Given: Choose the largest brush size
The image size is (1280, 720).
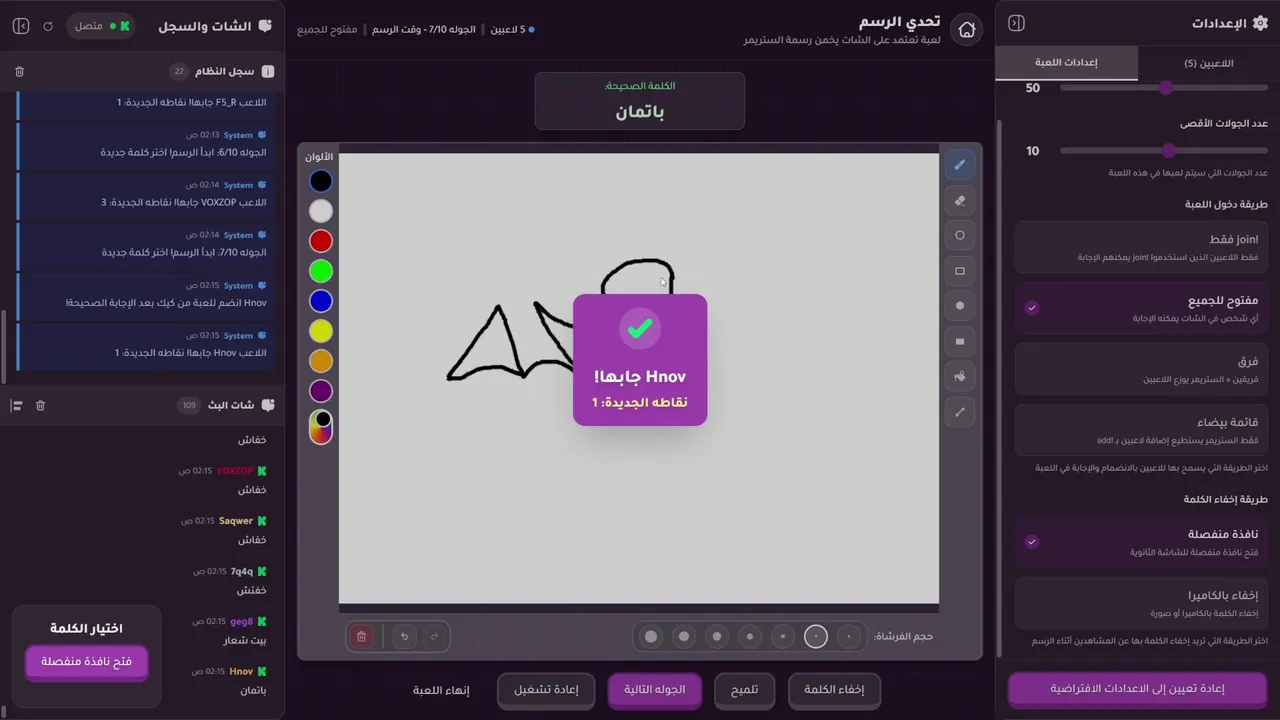Looking at the screenshot, I should (x=651, y=636).
